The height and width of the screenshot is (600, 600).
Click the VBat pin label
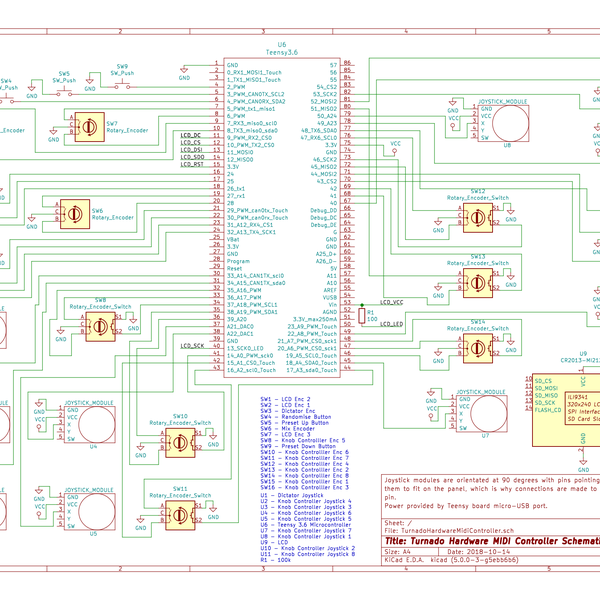pyautogui.click(x=233, y=240)
